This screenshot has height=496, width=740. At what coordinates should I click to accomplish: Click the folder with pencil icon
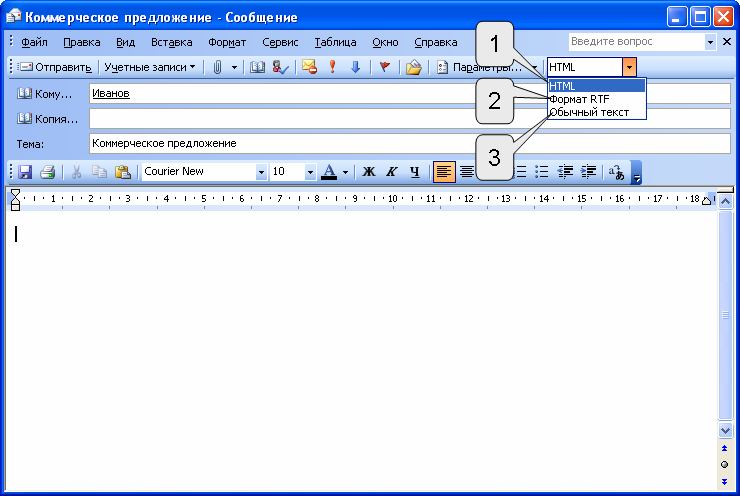413,67
